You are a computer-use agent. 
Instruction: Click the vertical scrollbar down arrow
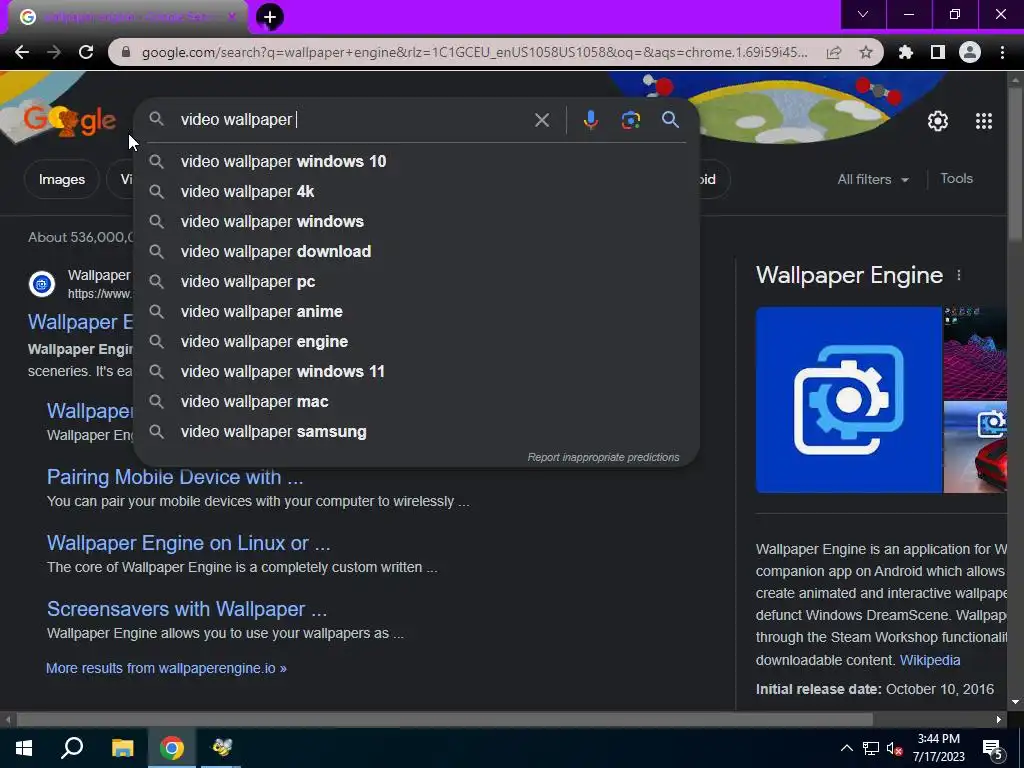tap(1015, 702)
